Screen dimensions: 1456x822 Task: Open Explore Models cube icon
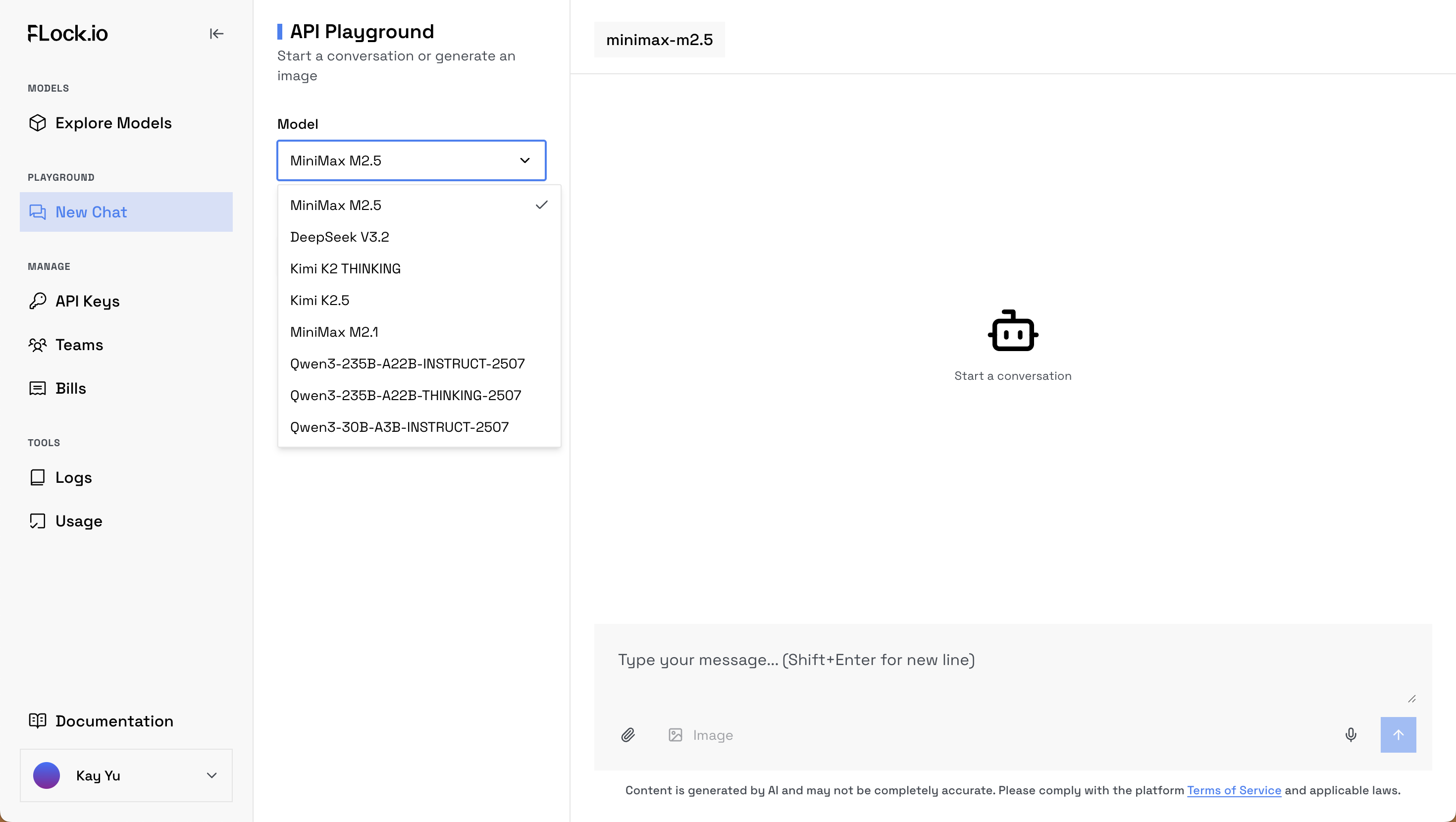point(38,123)
